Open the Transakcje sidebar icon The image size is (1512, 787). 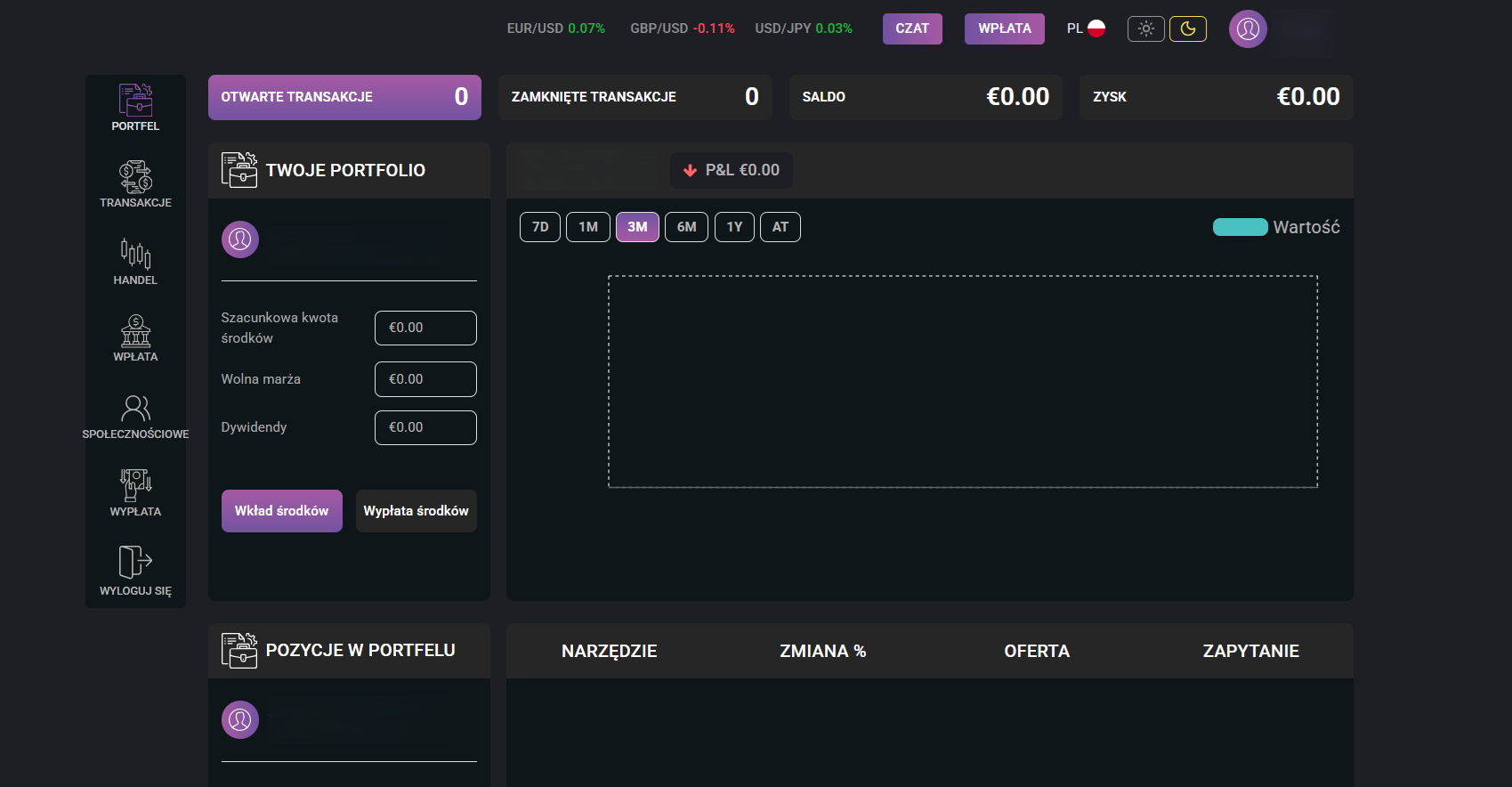click(135, 176)
